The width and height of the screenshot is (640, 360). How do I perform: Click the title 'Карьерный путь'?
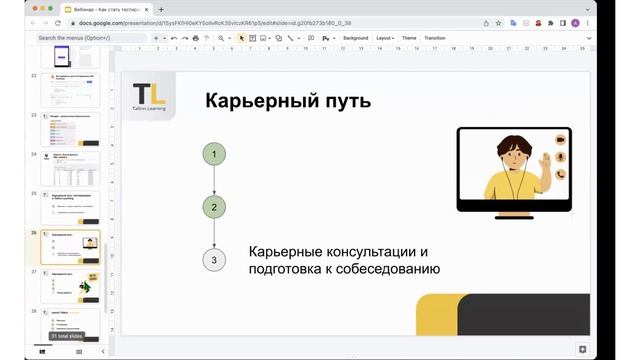coord(288,100)
